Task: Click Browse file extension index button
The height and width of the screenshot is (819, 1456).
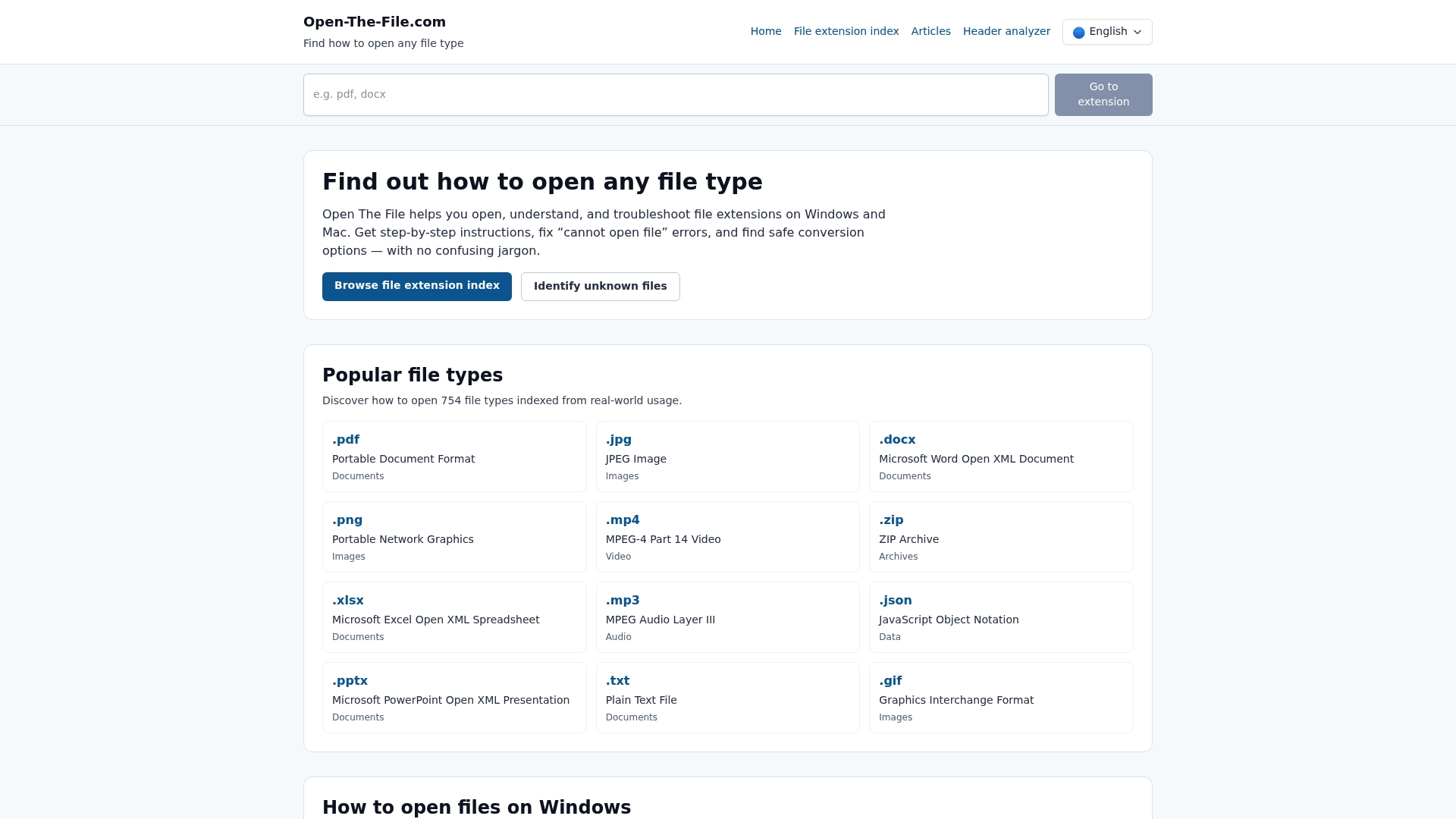Action: 416,286
